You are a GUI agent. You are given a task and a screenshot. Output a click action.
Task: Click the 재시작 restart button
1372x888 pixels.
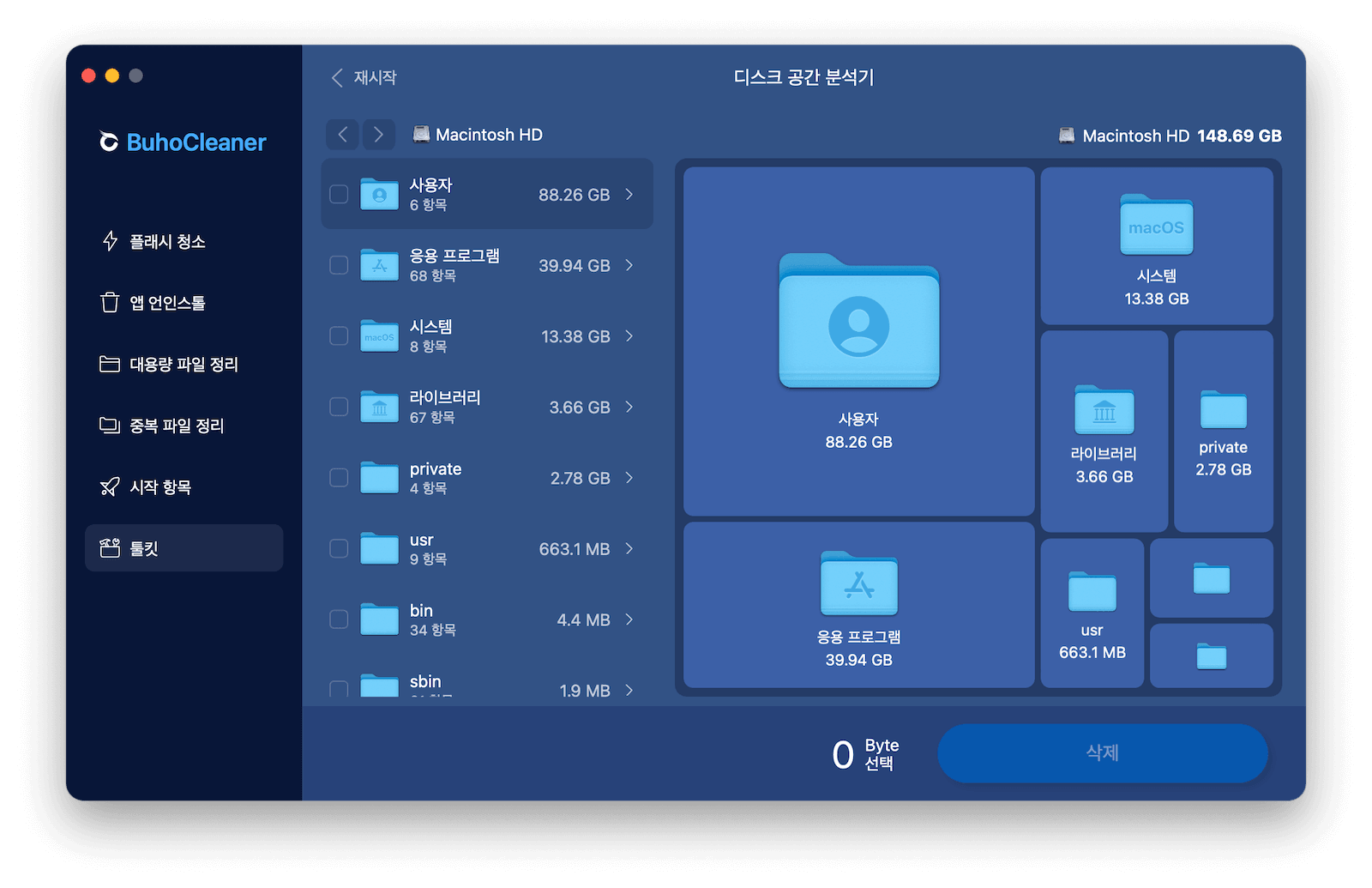[364, 77]
